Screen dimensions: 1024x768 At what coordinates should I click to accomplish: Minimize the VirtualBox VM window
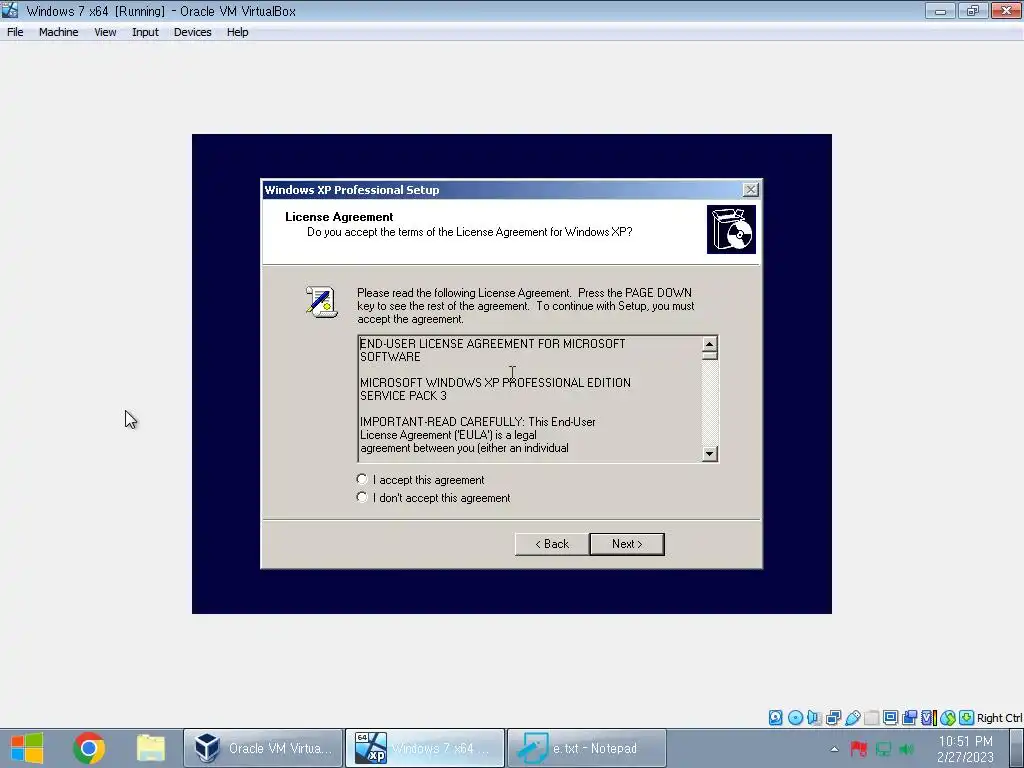(x=940, y=10)
